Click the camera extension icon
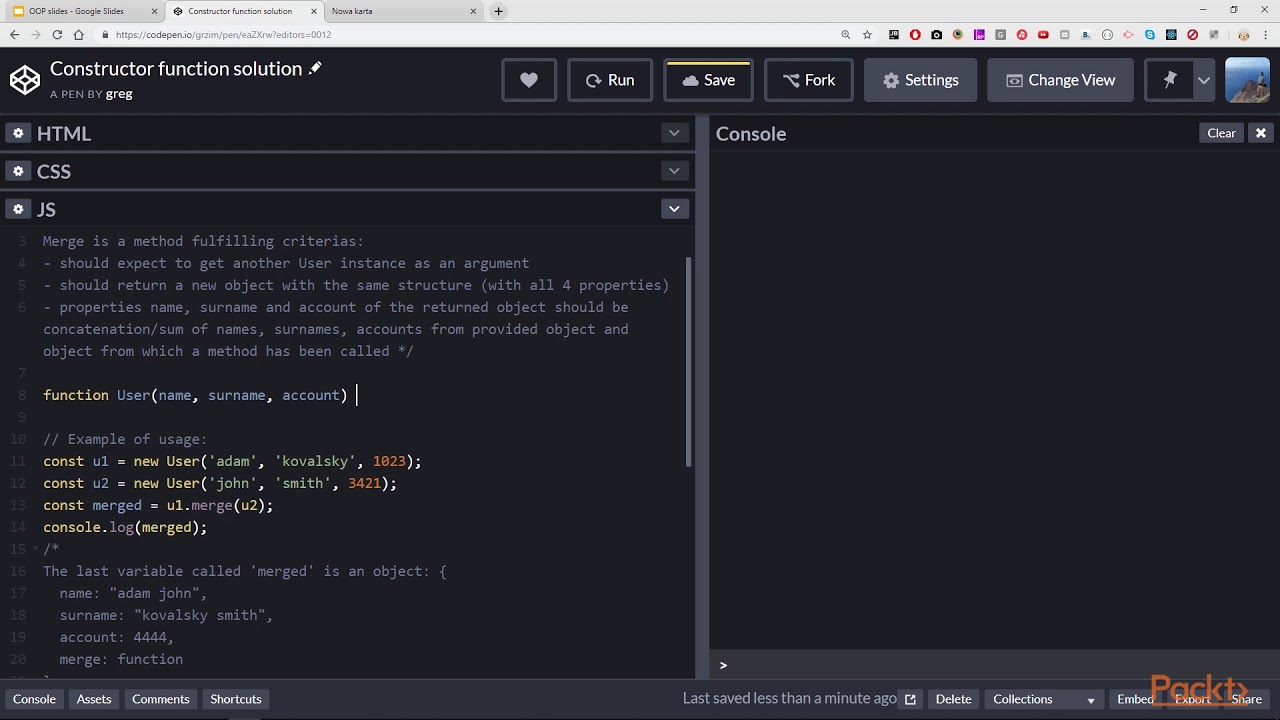 (x=936, y=34)
